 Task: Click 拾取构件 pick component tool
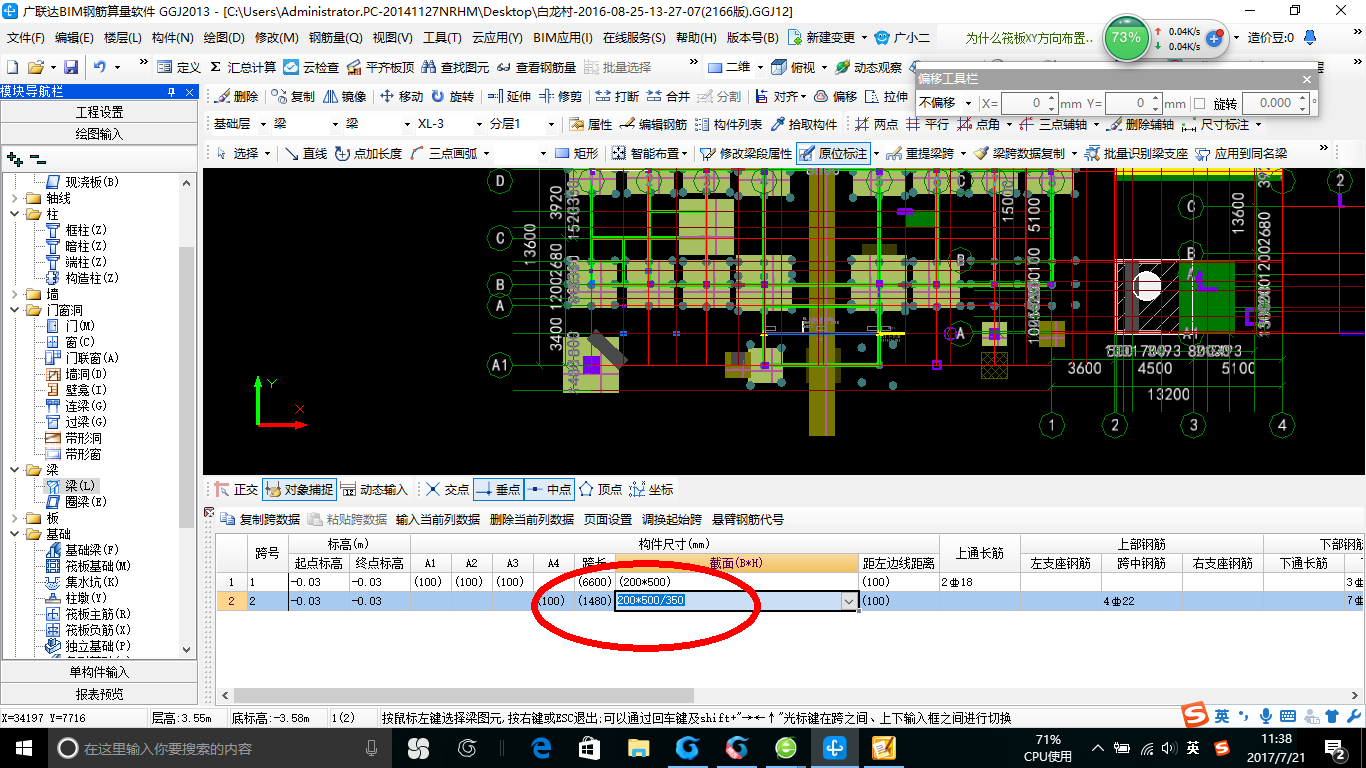803,125
